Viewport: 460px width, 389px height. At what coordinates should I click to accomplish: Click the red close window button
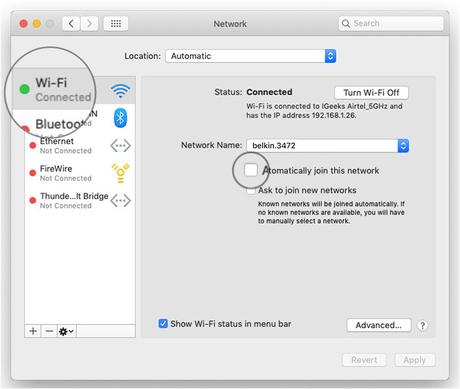(x=24, y=24)
